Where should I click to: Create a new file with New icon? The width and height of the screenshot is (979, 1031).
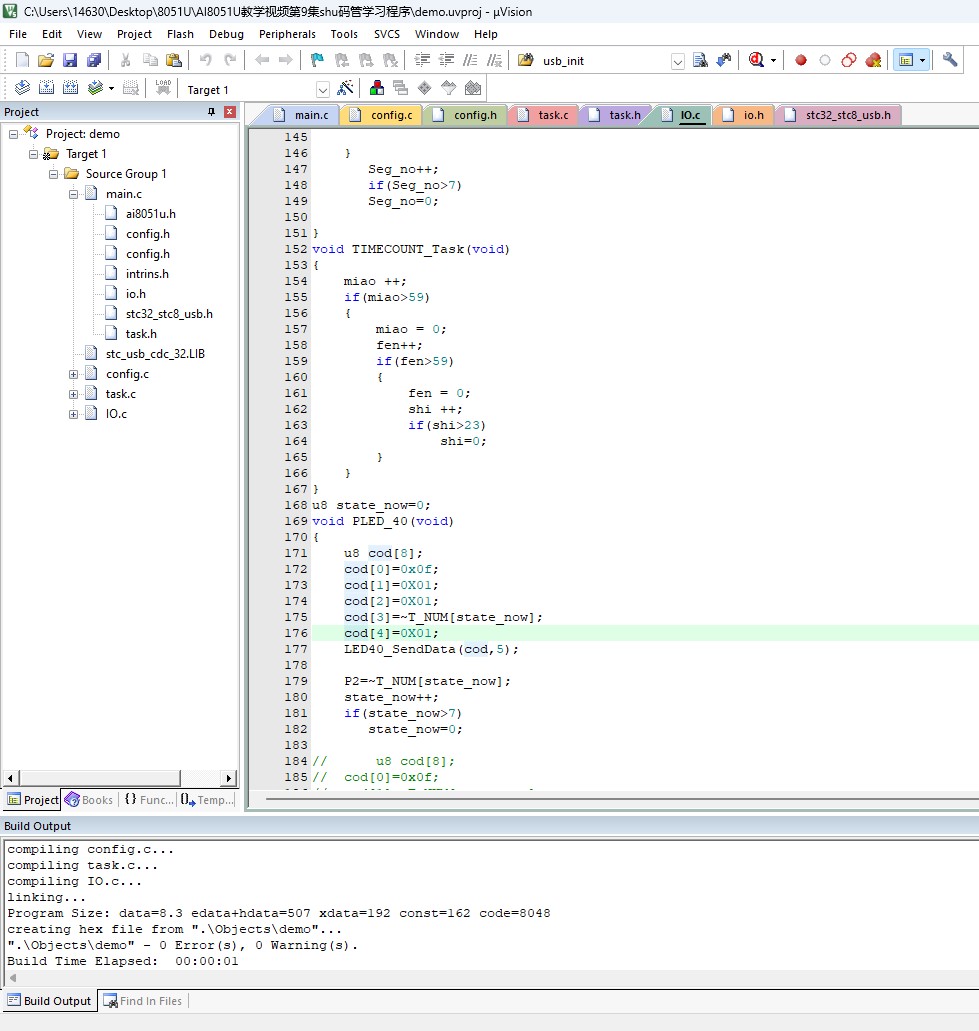(22, 60)
